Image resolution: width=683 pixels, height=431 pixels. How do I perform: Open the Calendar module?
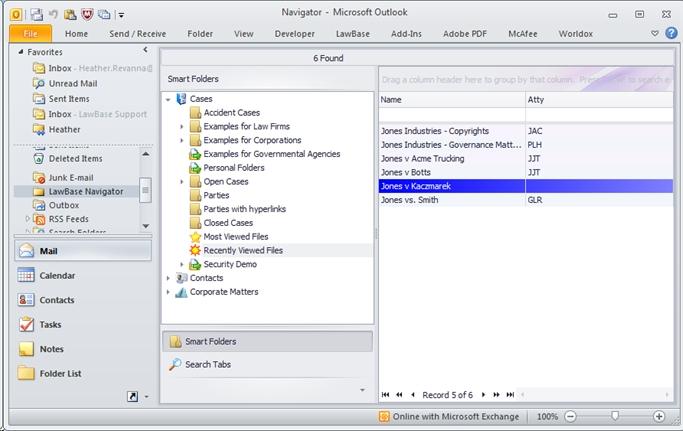point(83,275)
